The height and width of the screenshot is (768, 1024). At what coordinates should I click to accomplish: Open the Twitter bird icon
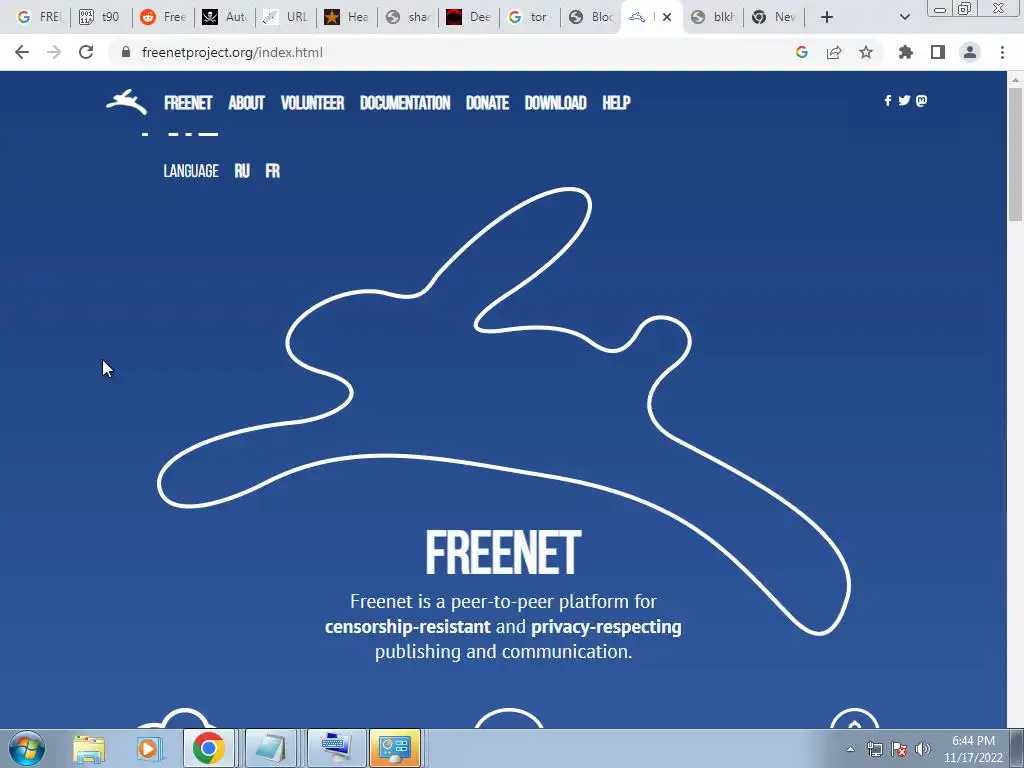904,101
